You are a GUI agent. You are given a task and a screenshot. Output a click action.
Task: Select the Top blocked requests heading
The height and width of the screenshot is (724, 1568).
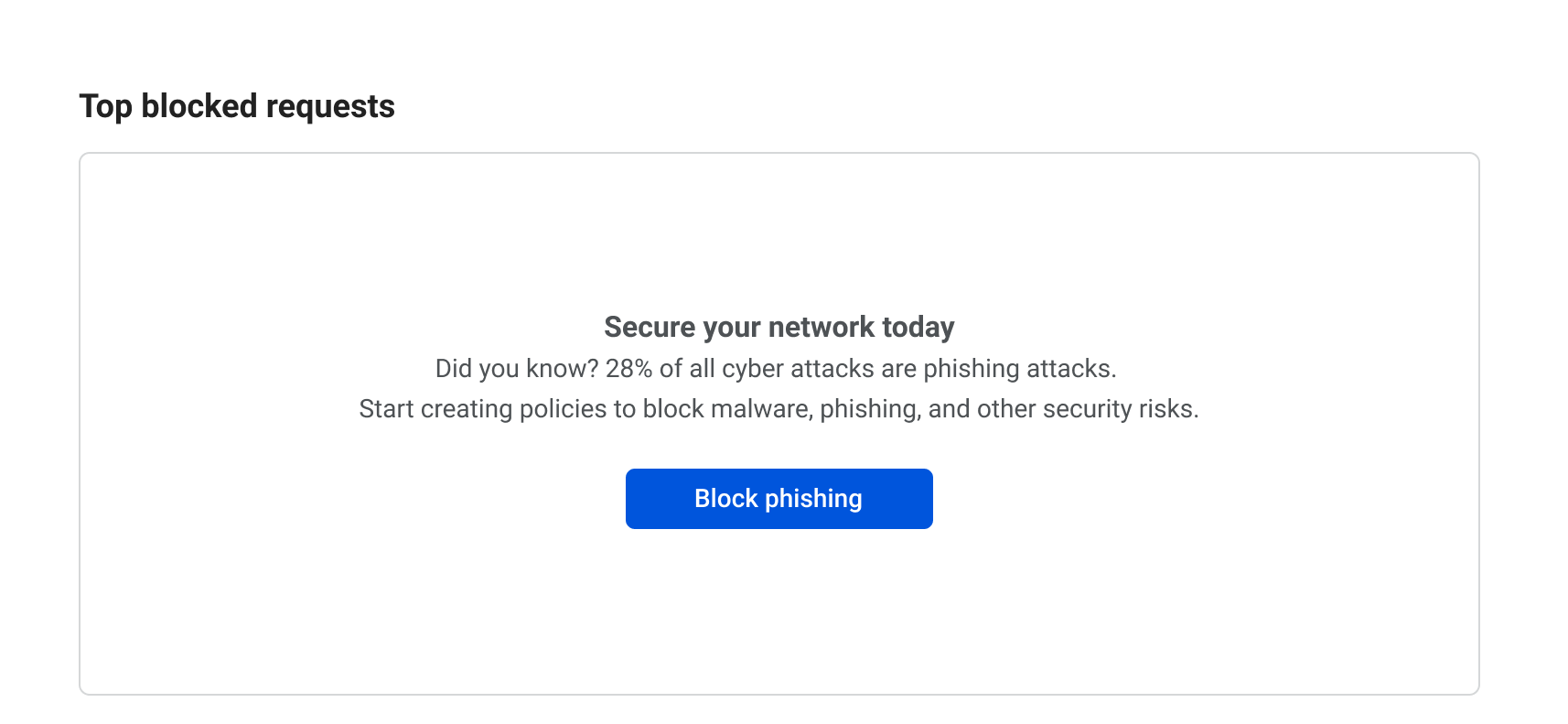[237, 106]
